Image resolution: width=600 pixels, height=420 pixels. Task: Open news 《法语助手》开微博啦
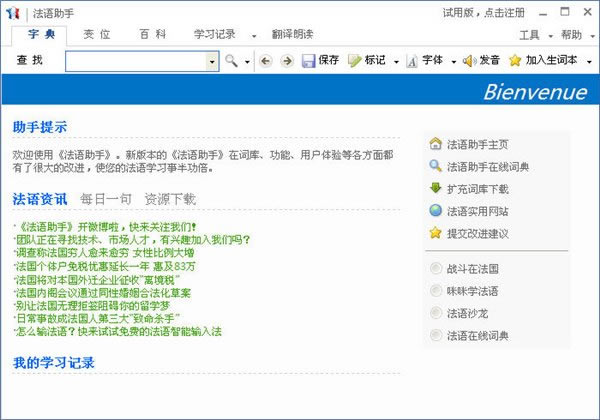tap(107, 227)
